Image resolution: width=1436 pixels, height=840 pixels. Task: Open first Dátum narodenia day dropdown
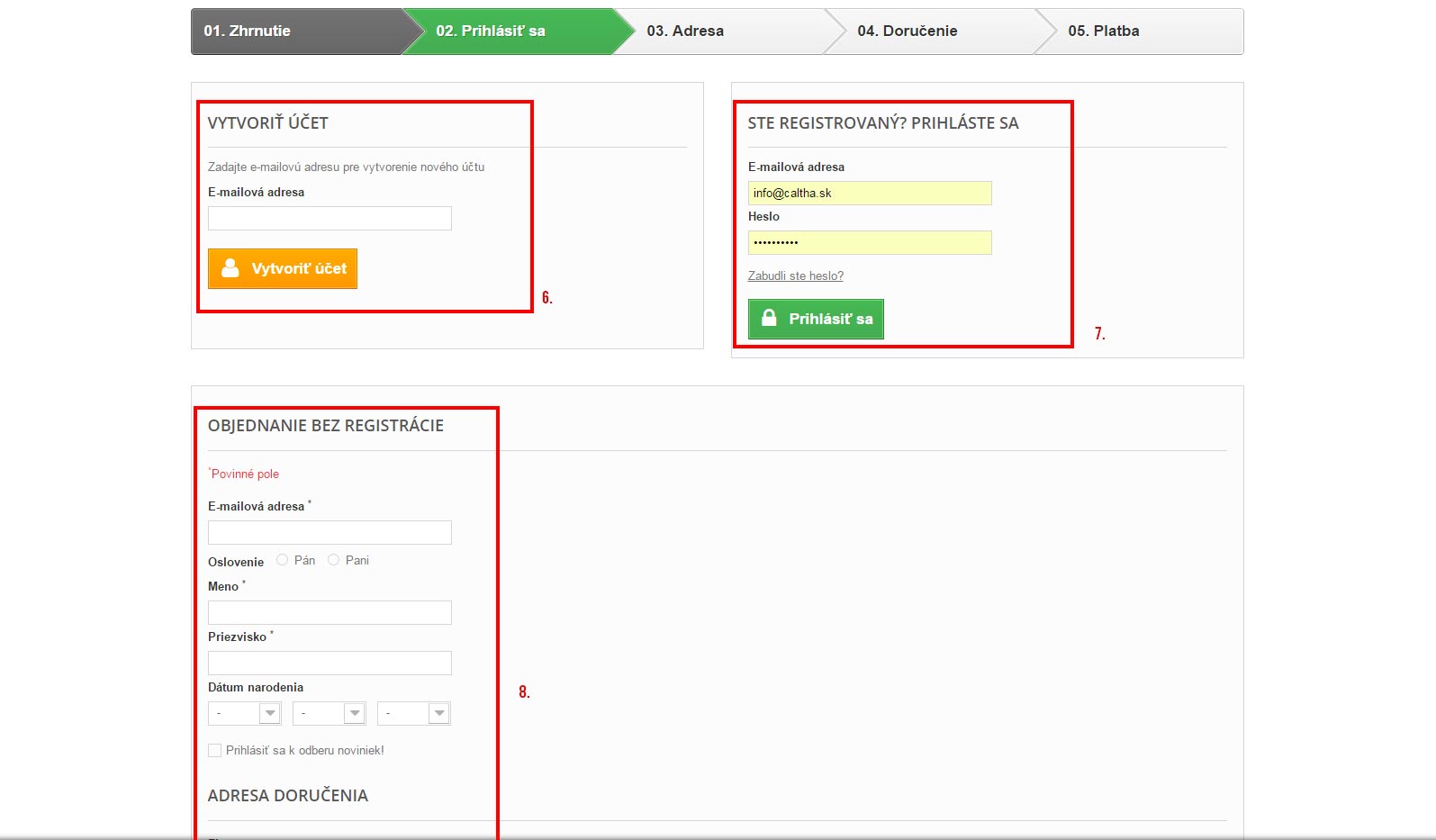(x=245, y=713)
